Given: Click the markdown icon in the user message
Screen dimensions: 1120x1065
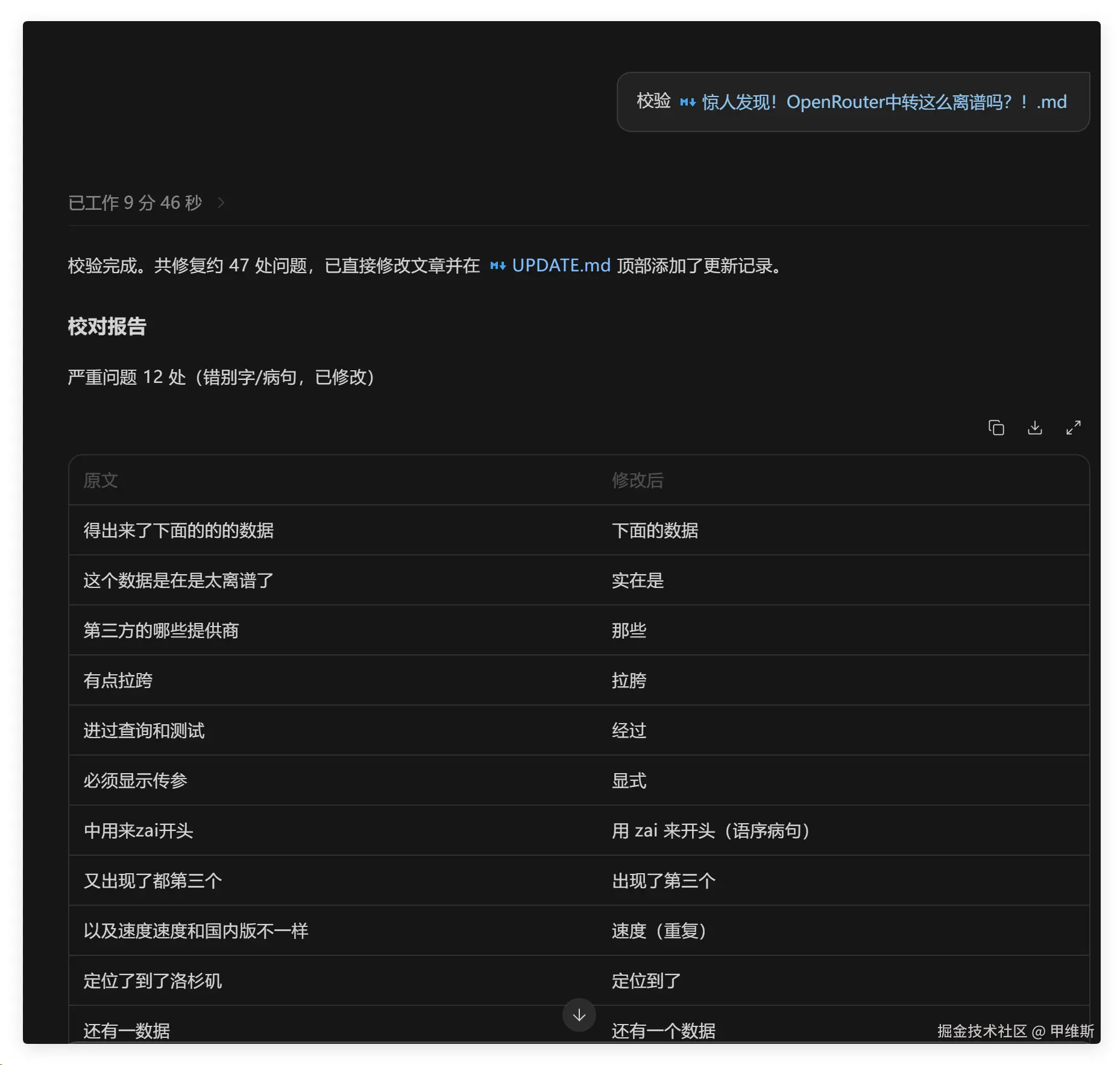Looking at the screenshot, I should click(688, 102).
